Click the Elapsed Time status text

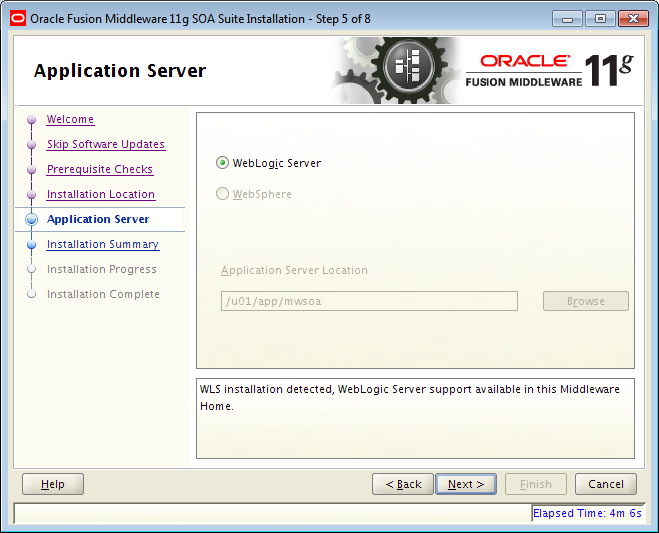(587, 513)
